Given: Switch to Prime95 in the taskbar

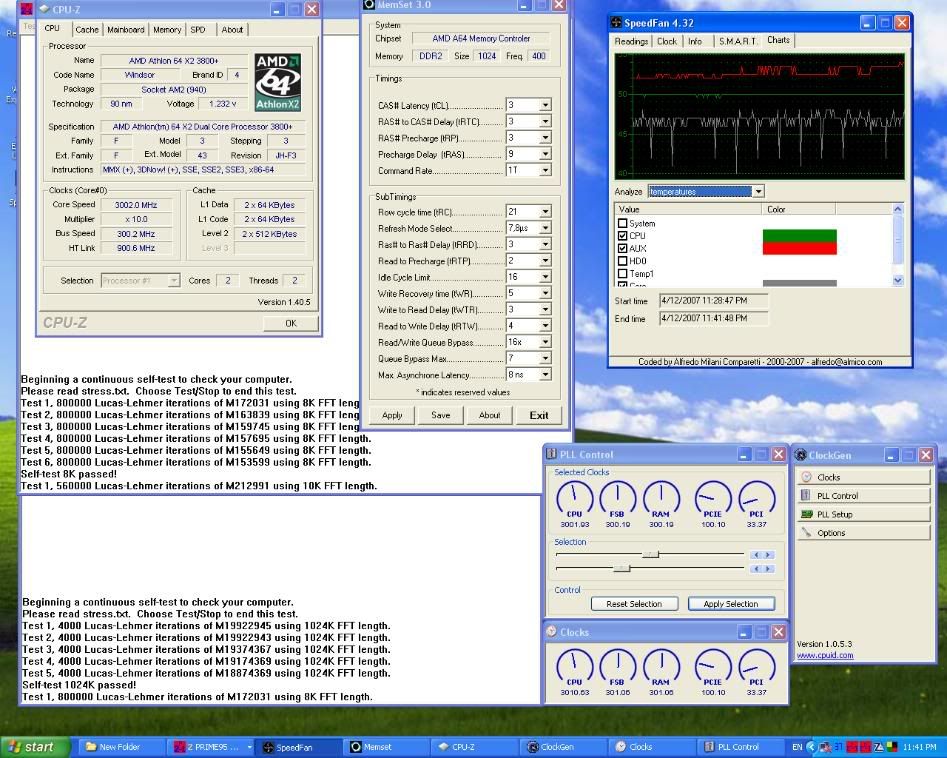Looking at the screenshot, I should click(x=213, y=747).
